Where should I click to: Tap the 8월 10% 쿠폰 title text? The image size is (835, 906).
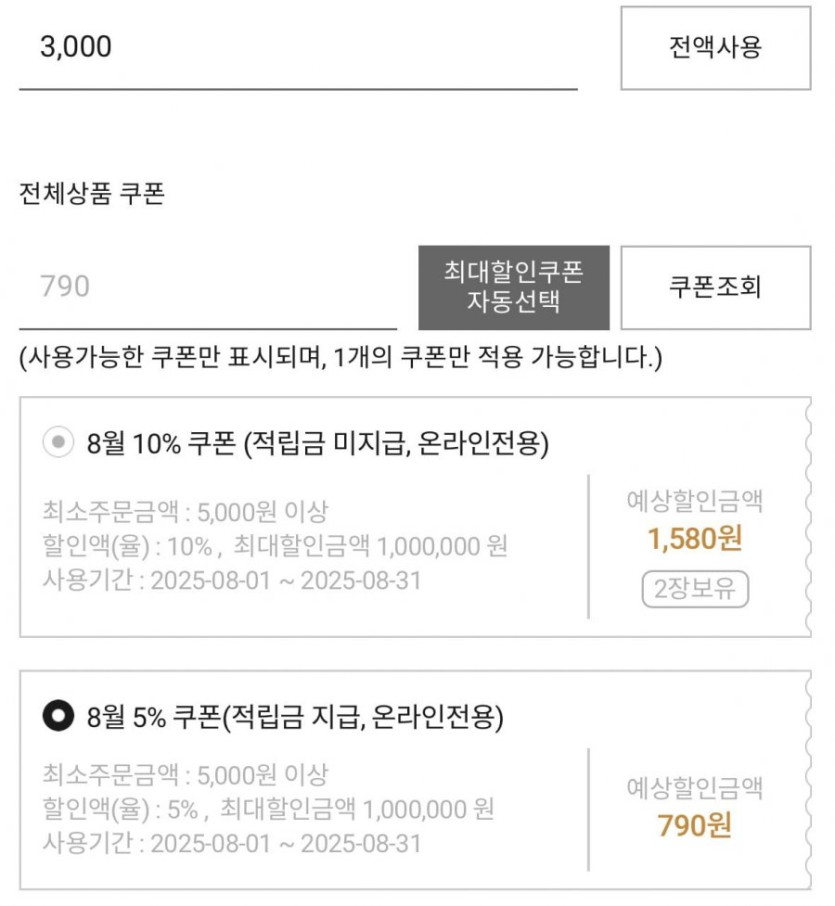[318, 443]
